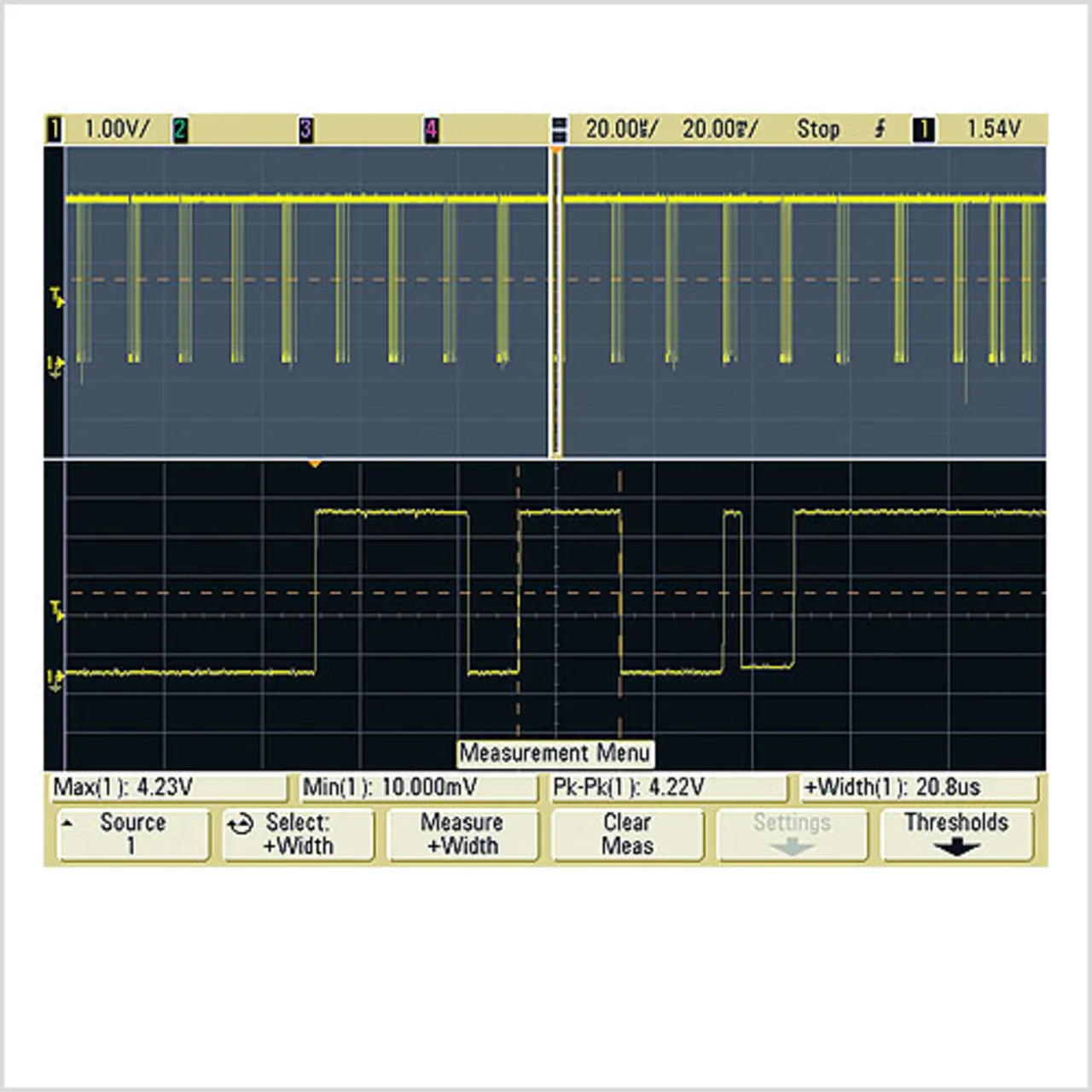Click trigger source 1 icon by 1.54V
The image size is (1092, 1092).
click(x=923, y=130)
